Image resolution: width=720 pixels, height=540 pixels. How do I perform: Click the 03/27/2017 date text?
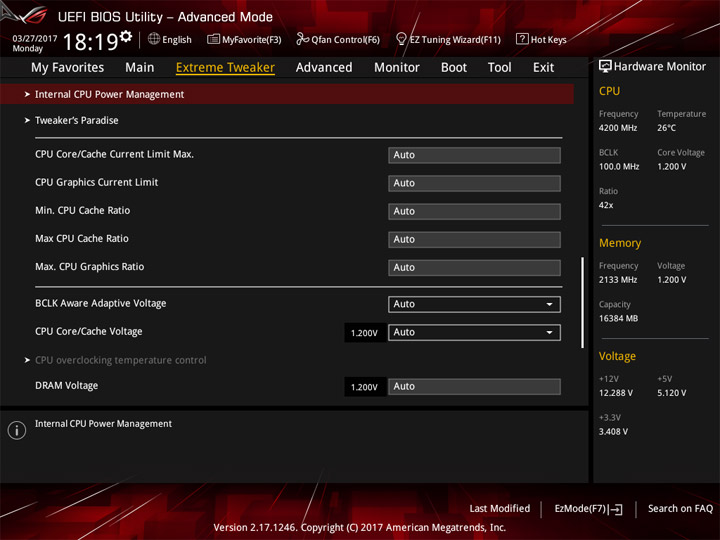click(x=35, y=39)
